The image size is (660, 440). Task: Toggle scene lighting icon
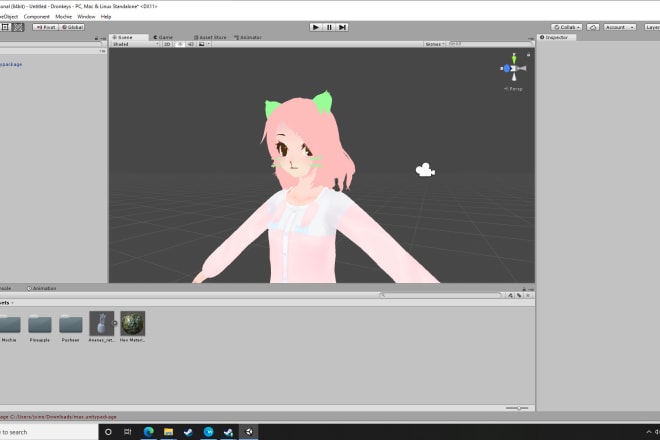click(x=180, y=44)
